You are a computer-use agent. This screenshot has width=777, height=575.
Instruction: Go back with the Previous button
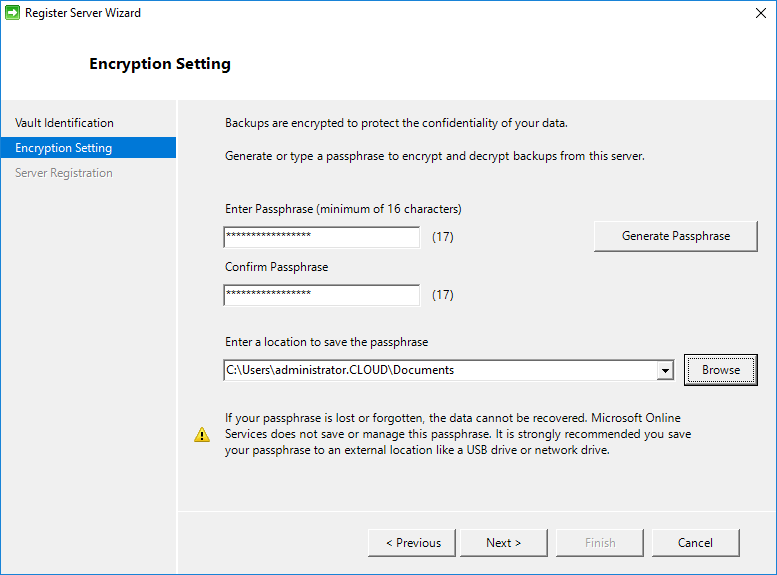pyautogui.click(x=412, y=543)
